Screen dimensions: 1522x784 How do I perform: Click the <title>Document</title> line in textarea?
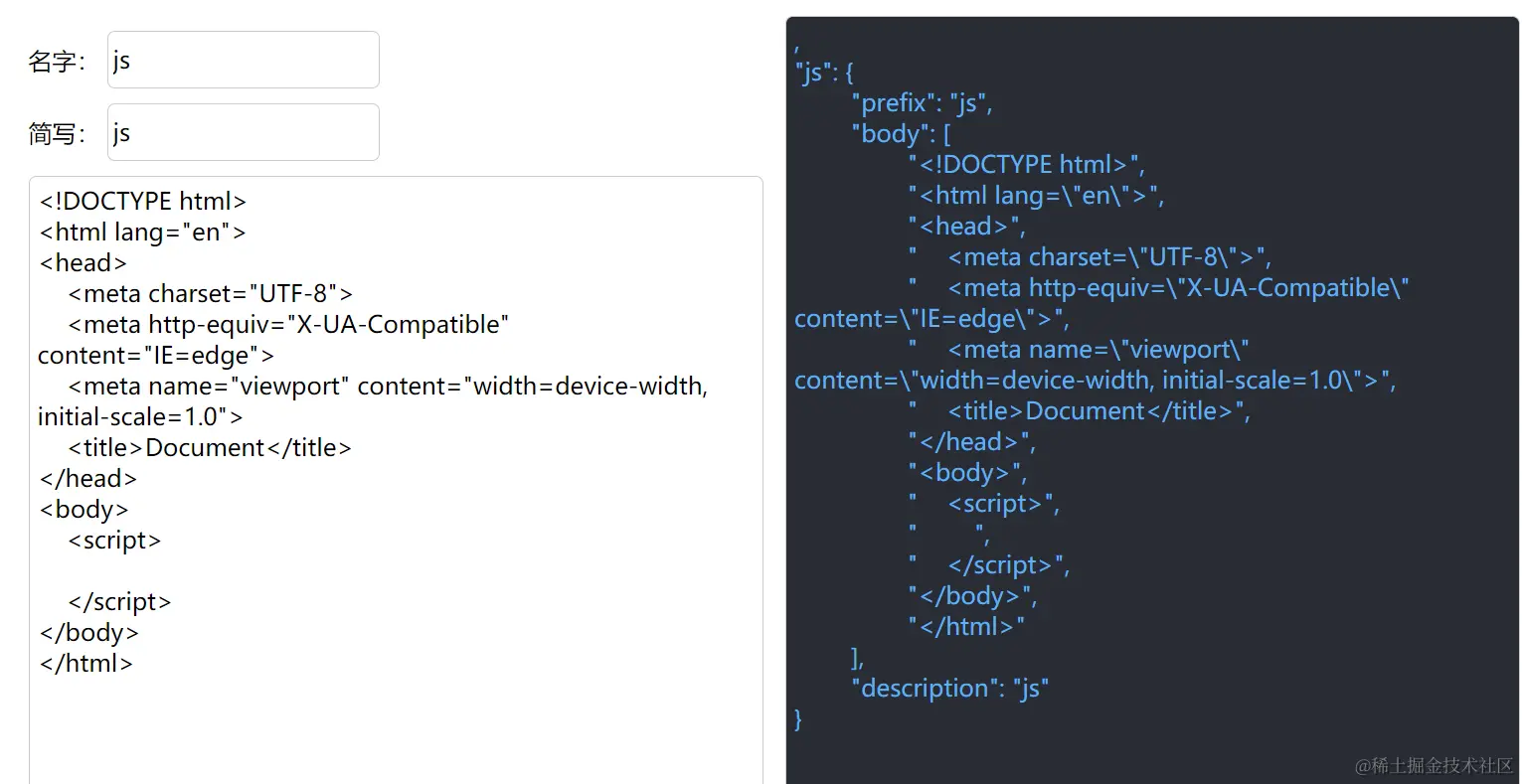coord(210,448)
